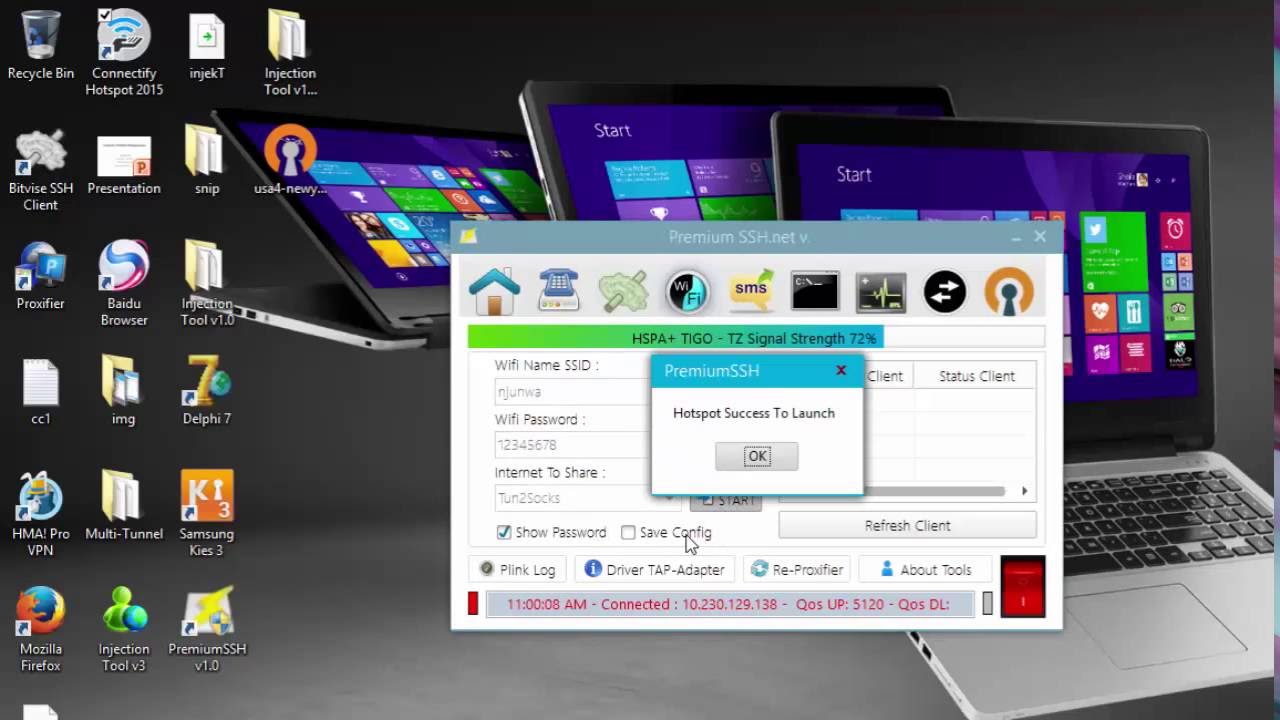Open the Recycle Bin
Screen dimensions: 1280x720
pyautogui.click(x=40, y=45)
